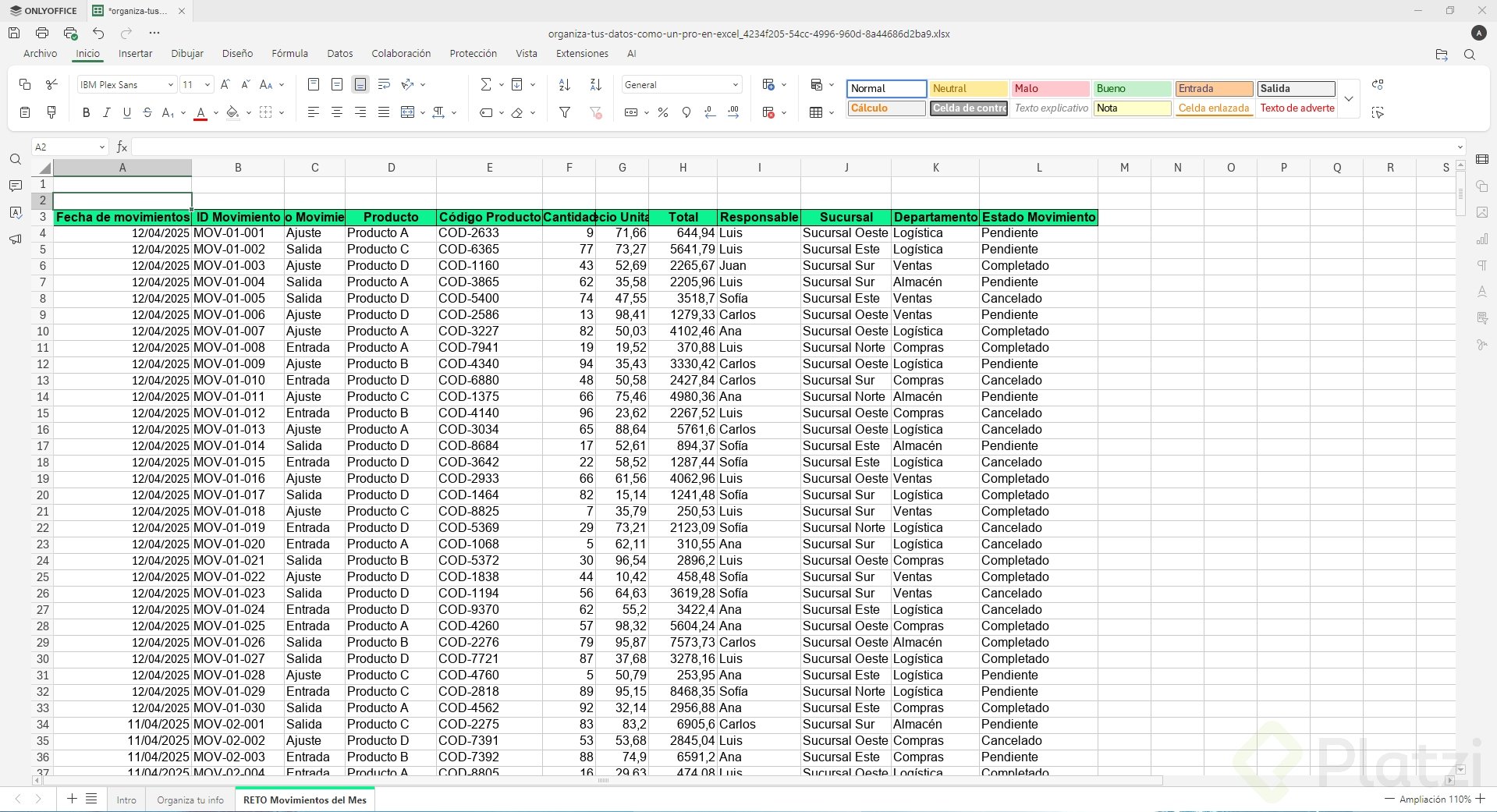Toggle Align Bottom vertical alignment

point(360,84)
